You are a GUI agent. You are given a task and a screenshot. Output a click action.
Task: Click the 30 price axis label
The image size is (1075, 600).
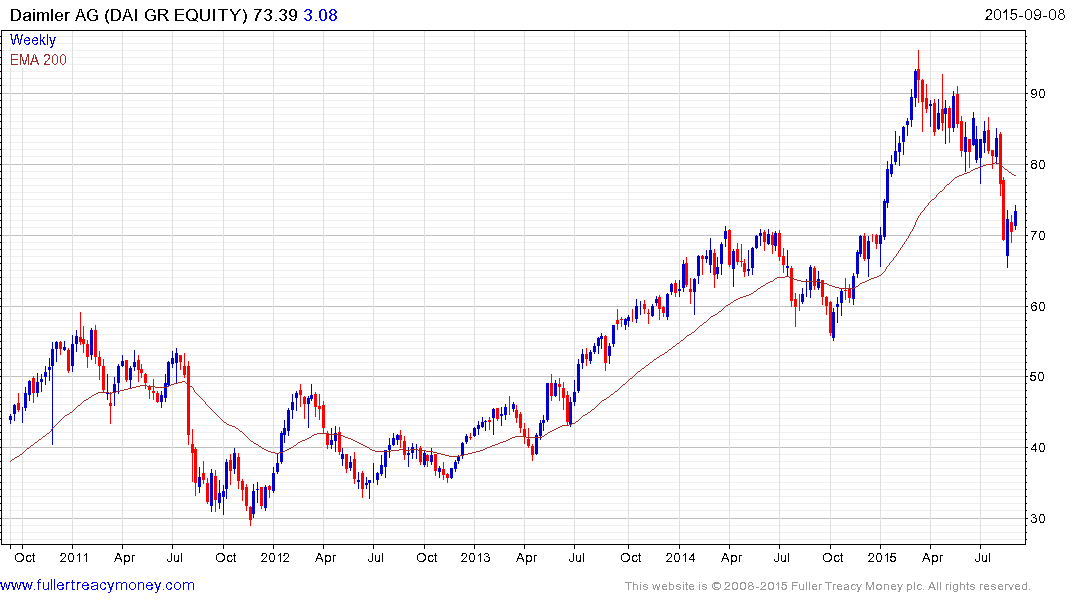click(1038, 519)
